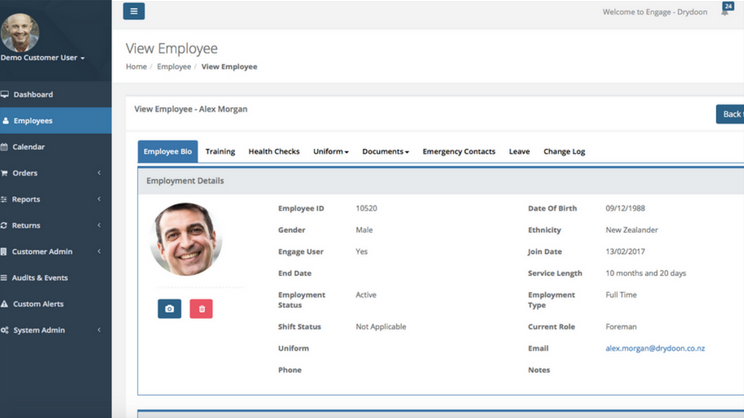Screen dimensions: 744x418
Task: Open the Documents tab dropdown
Action: 385,151
